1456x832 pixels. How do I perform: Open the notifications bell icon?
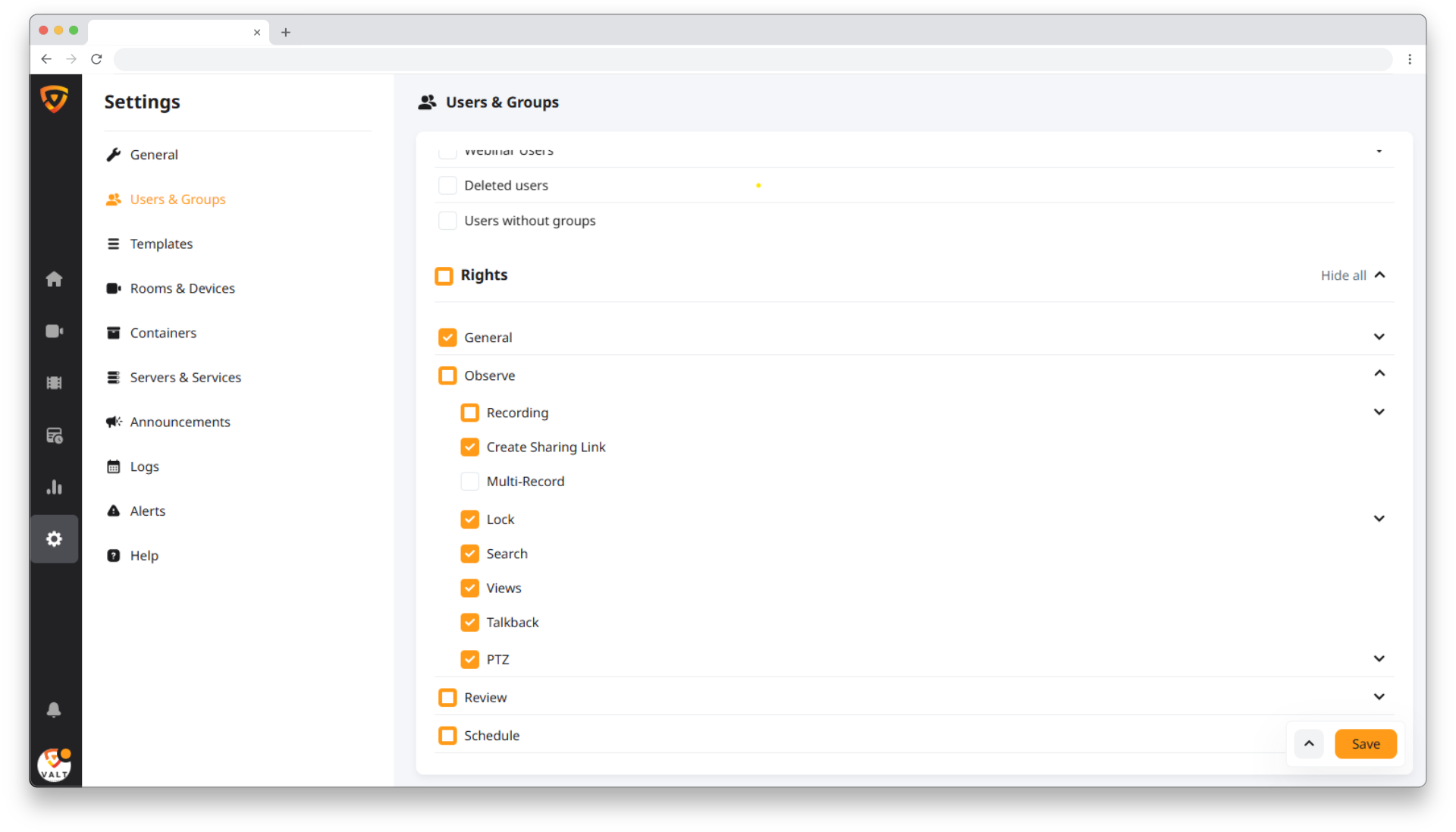(x=54, y=710)
